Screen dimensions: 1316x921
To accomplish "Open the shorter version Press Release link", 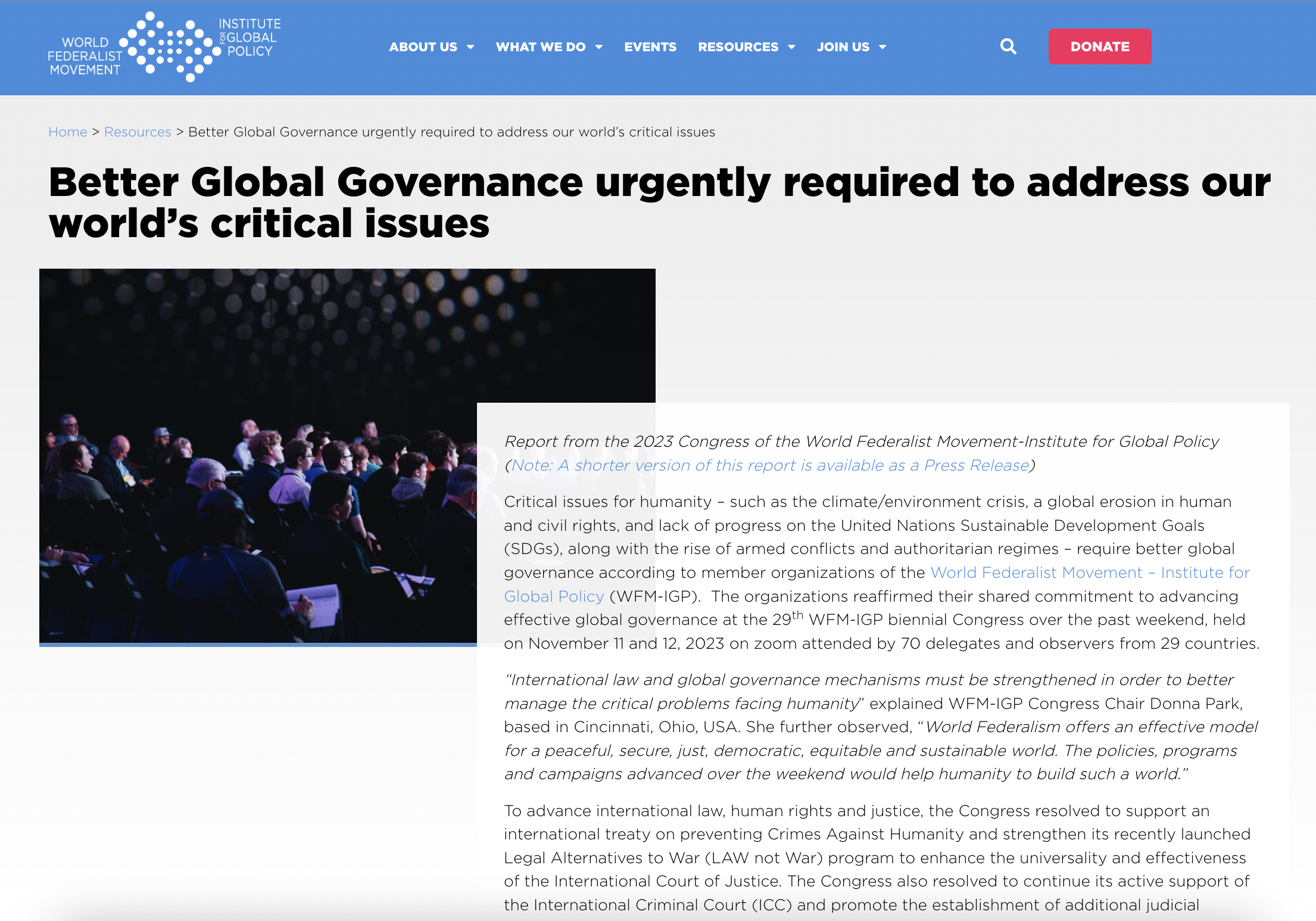I will [x=770, y=465].
